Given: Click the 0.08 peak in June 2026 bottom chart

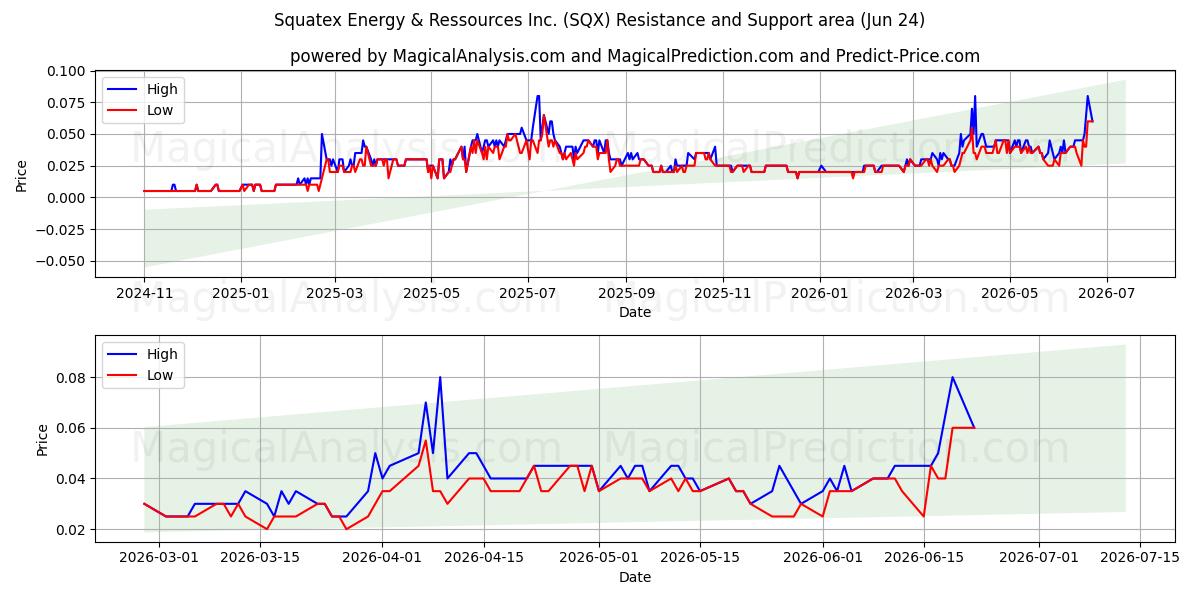Looking at the screenshot, I should coord(953,377).
